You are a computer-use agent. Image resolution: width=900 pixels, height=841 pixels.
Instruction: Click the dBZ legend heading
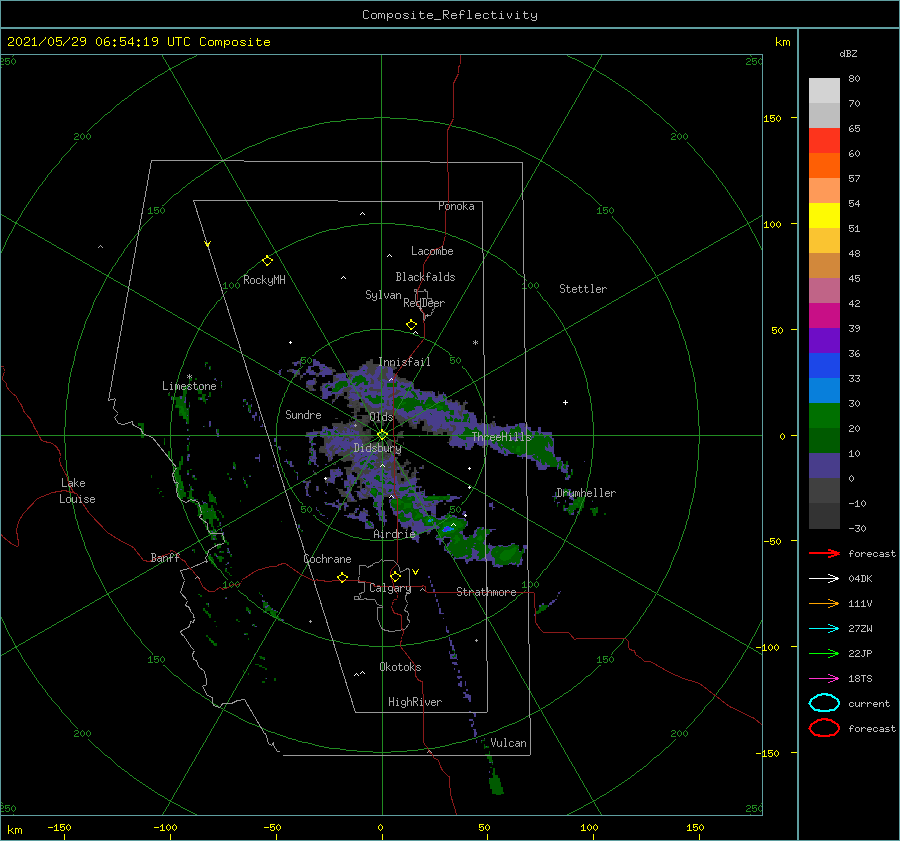point(848,53)
